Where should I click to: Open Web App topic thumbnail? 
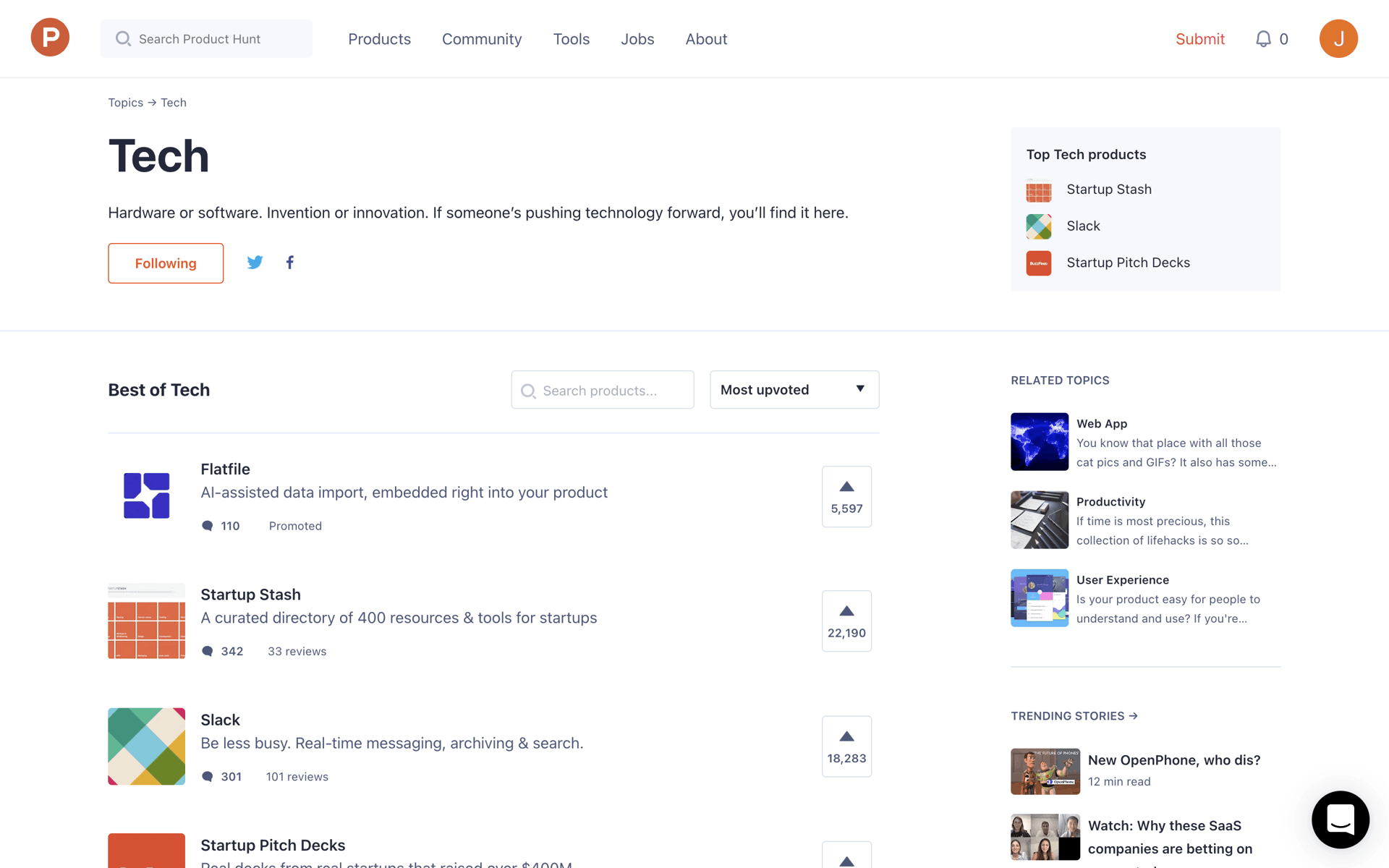pos(1040,442)
